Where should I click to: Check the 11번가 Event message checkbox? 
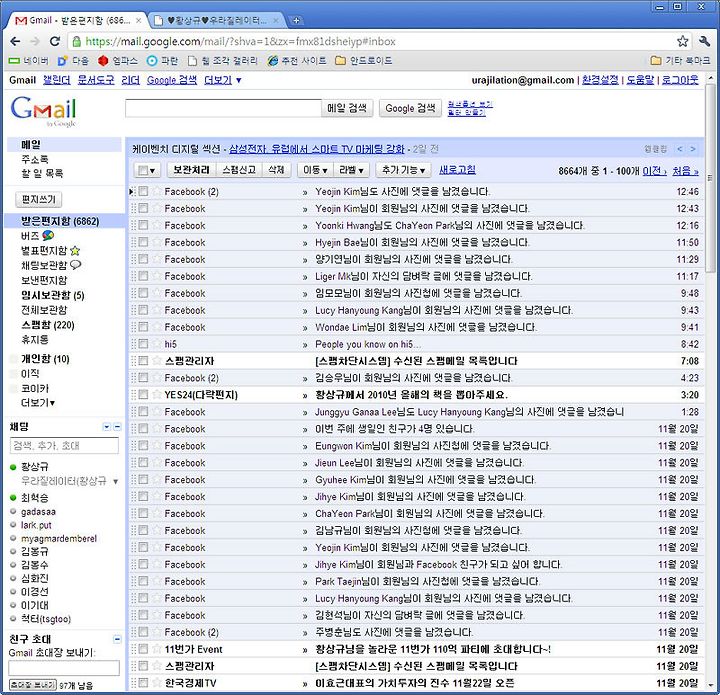click(143, 649)
